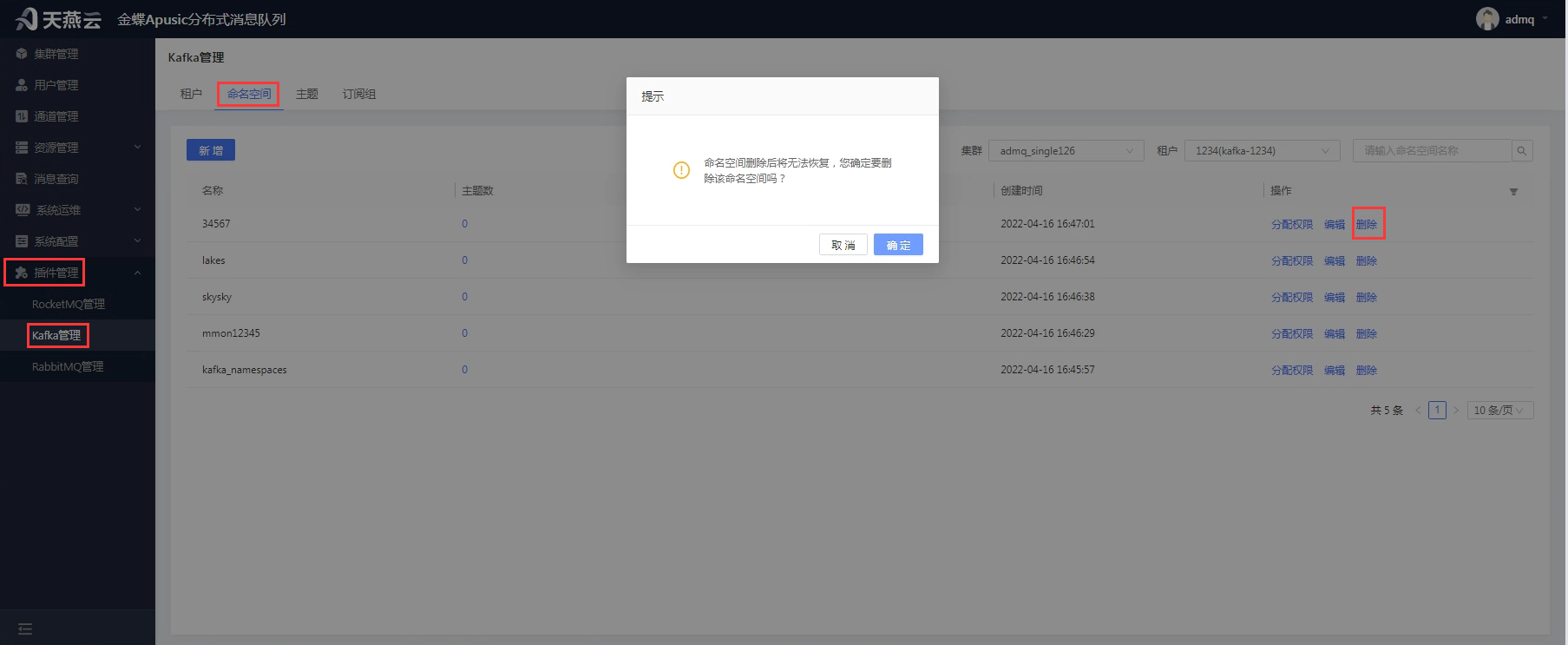Go to next page arrow
Screen dimensions: 1568x645
coord(1456,411)
